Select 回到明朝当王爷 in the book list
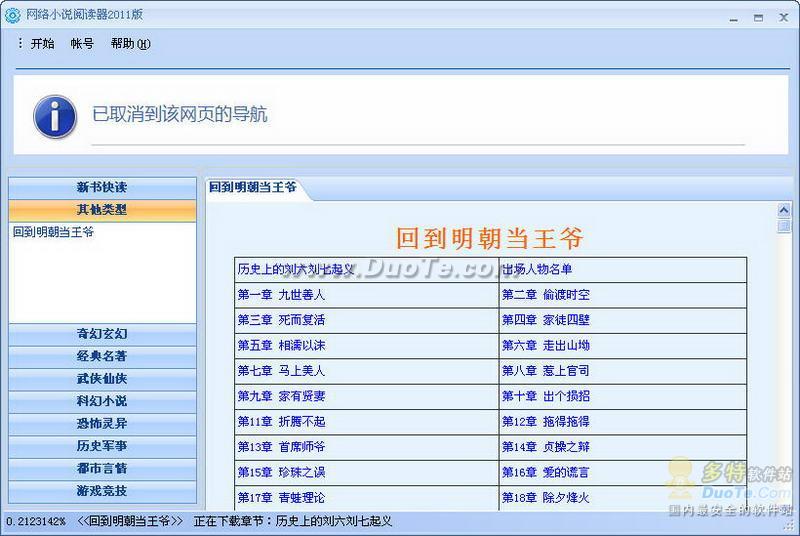Image resolution: width=800 pixels, height=536 pixels. 54,232
